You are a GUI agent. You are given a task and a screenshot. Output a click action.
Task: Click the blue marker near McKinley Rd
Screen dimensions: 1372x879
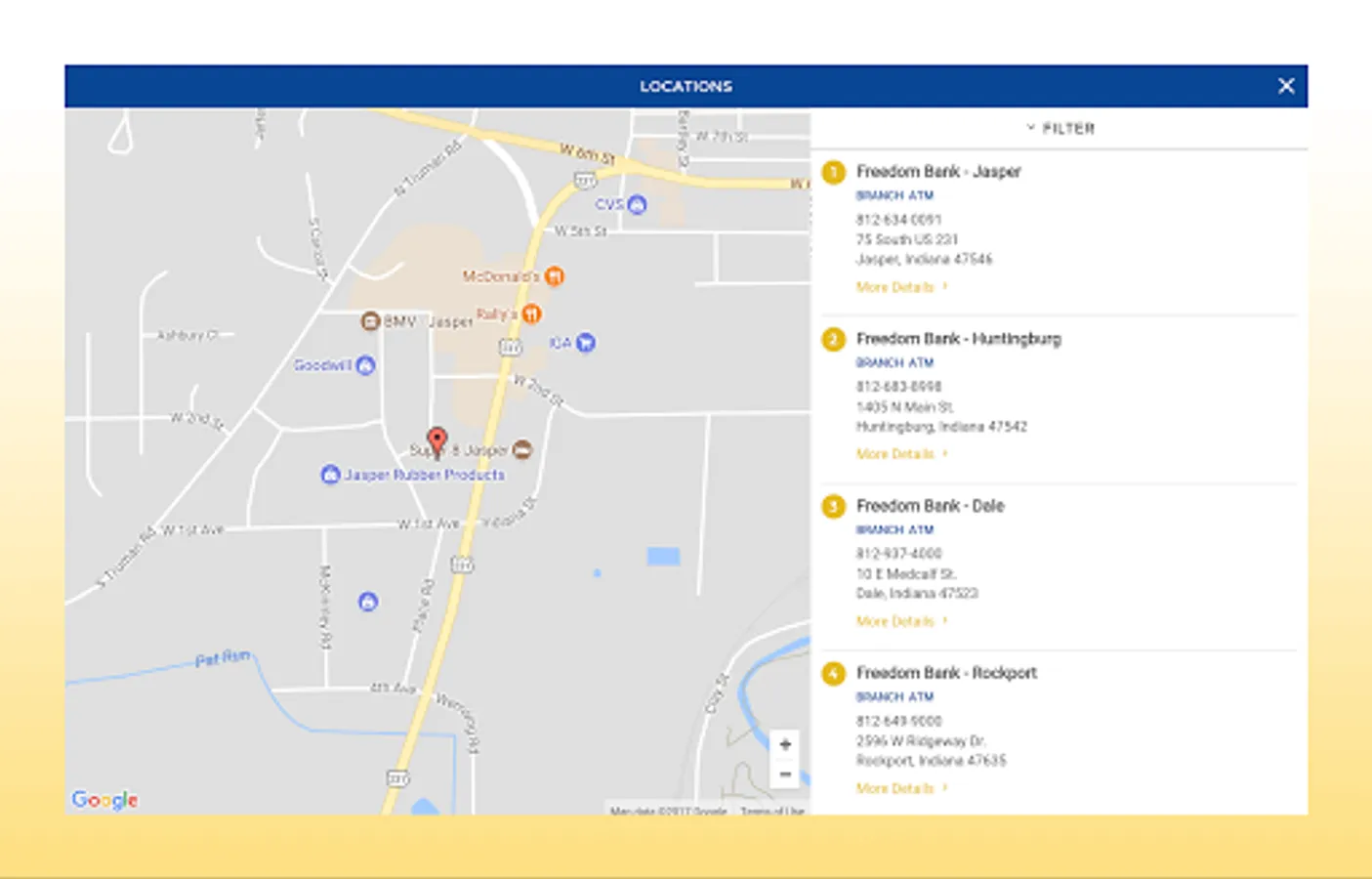368,602
